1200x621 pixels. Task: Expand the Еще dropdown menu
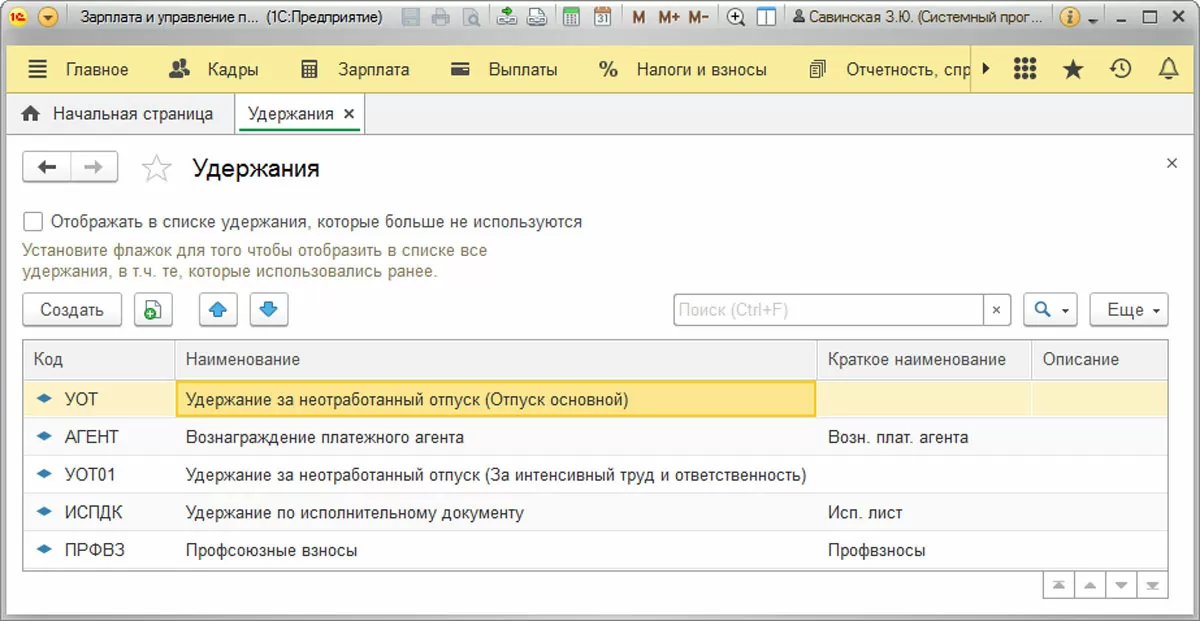click(1129, 310)
